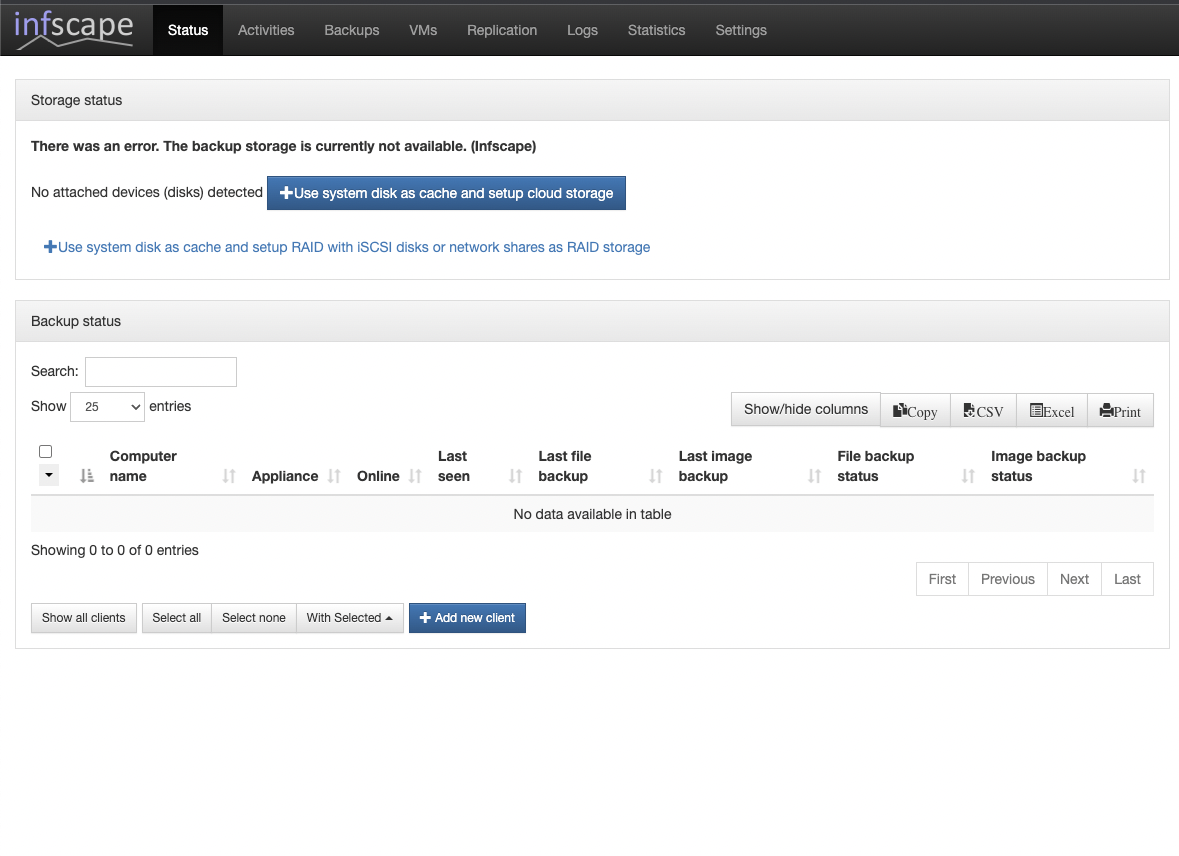The image size is (1179, 856).
Task: Click Add new client button
Action: [x=467, y=618]
